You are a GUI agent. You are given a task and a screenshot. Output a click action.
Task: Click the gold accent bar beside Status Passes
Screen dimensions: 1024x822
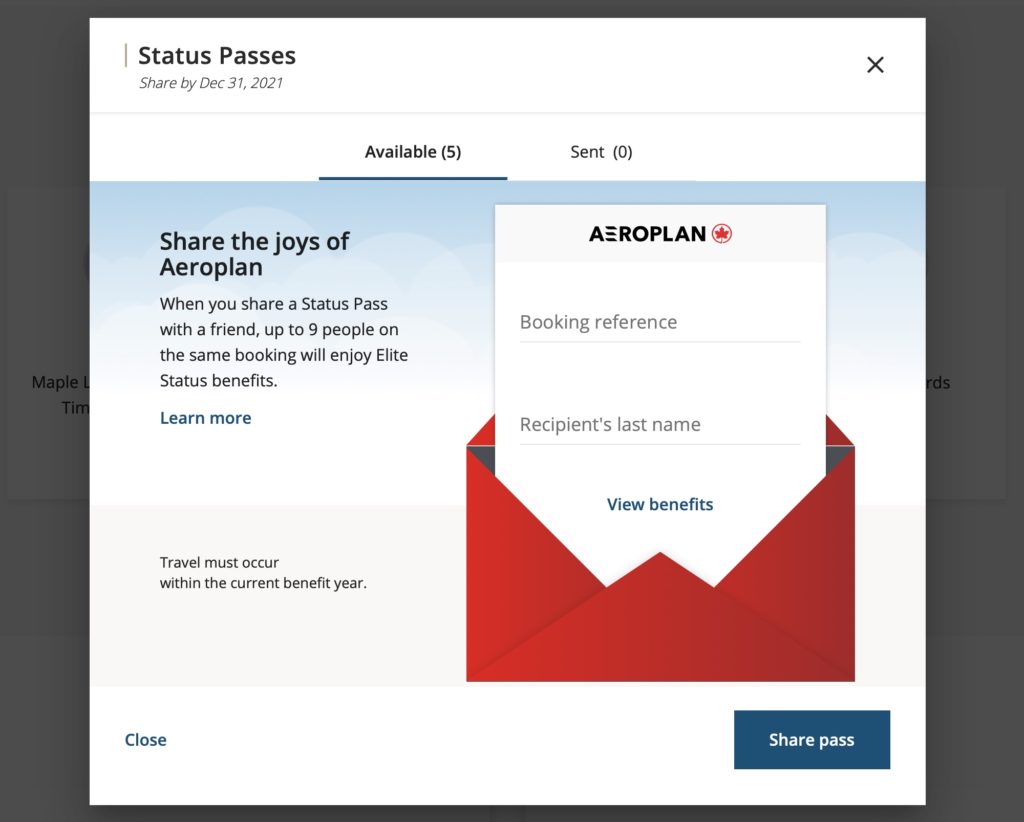[126, 55]
